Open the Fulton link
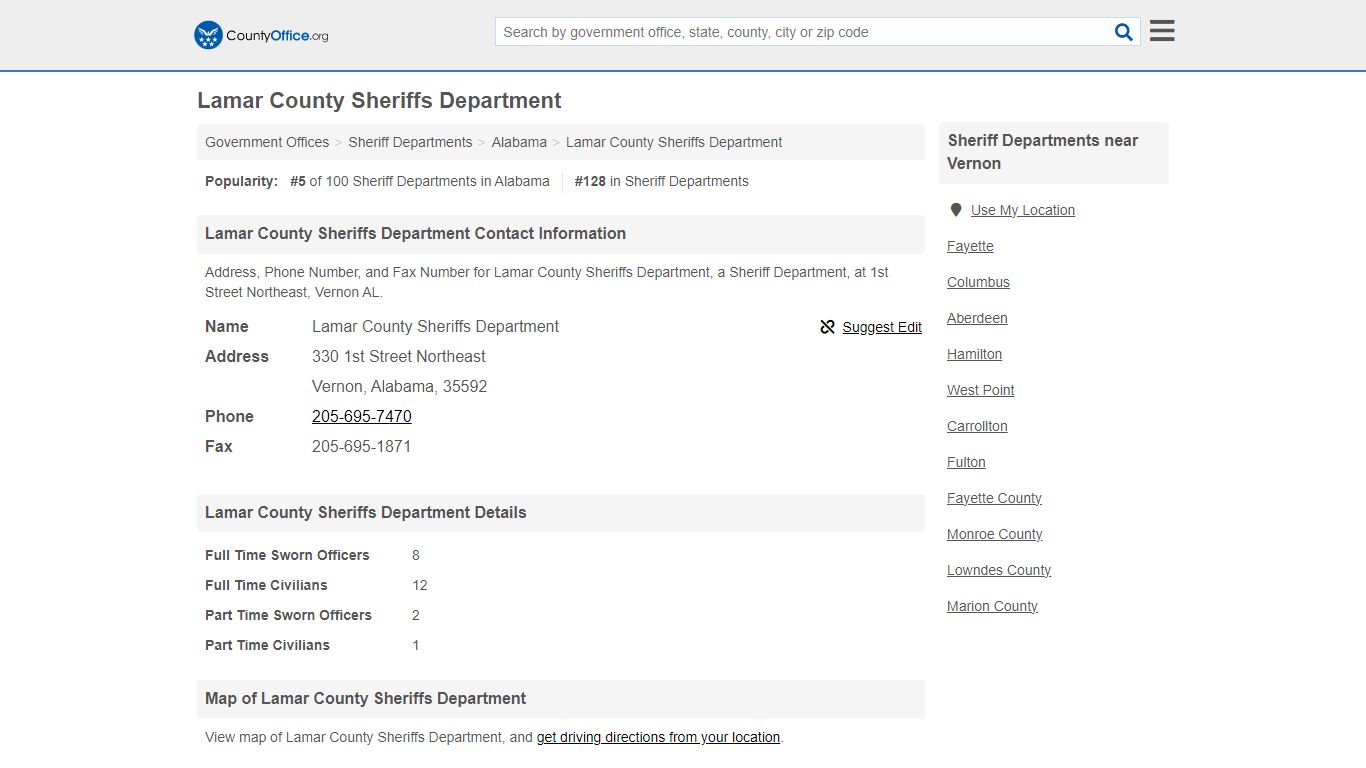 pos(966,462)
